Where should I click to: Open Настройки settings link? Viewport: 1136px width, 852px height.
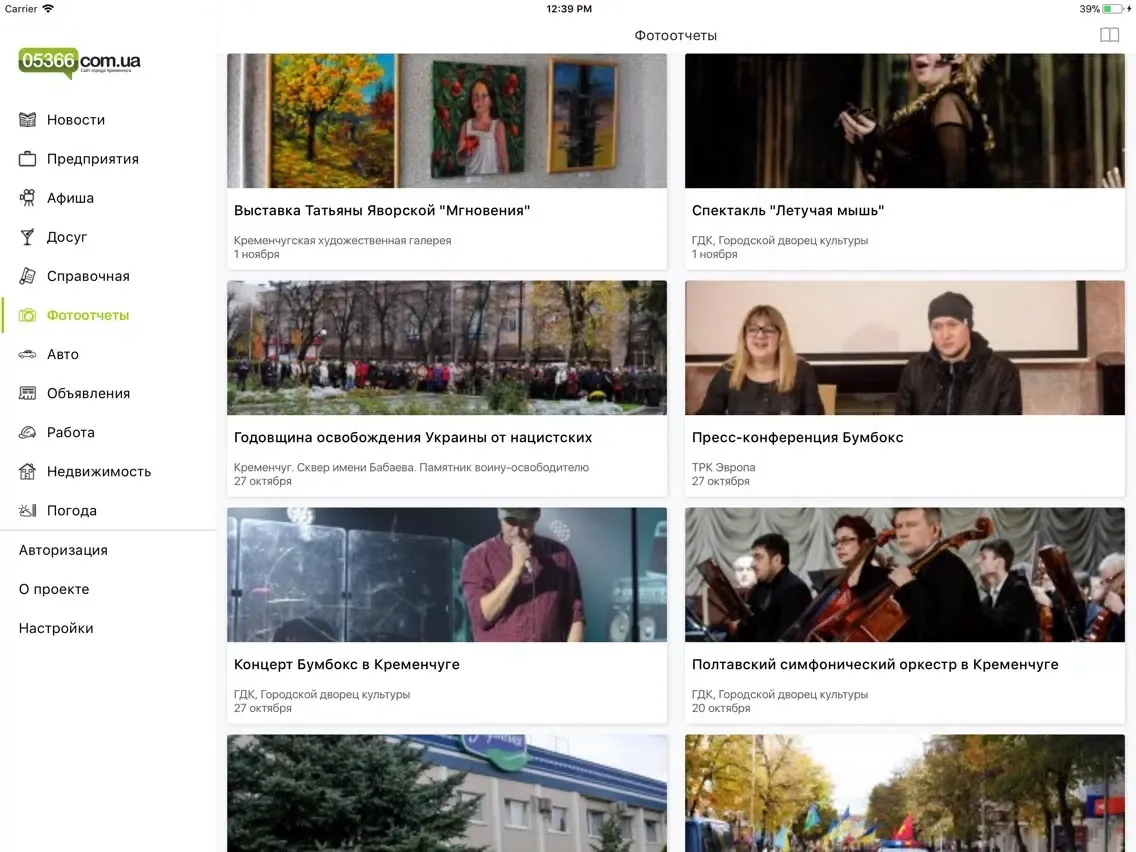click(x=56, y=628)
